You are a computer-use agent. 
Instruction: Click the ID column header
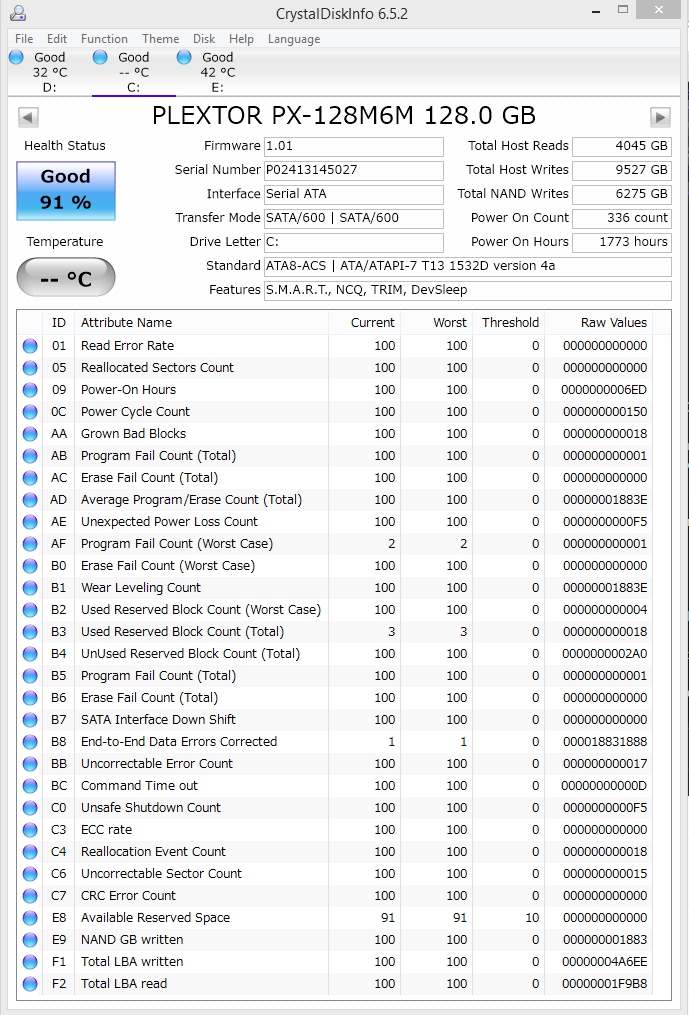[59, 322]
